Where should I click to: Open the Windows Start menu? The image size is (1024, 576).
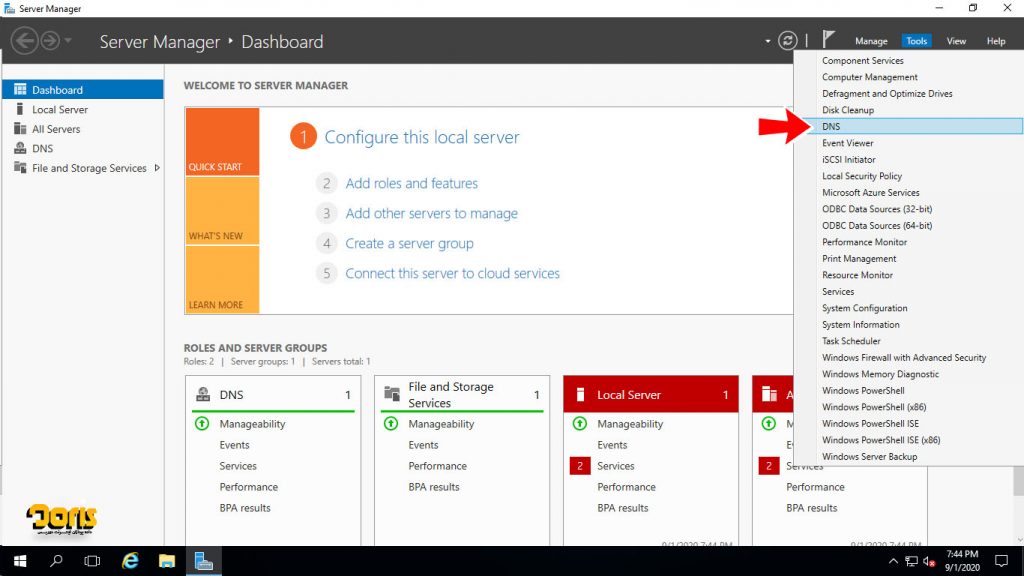(x=20, y=561)
